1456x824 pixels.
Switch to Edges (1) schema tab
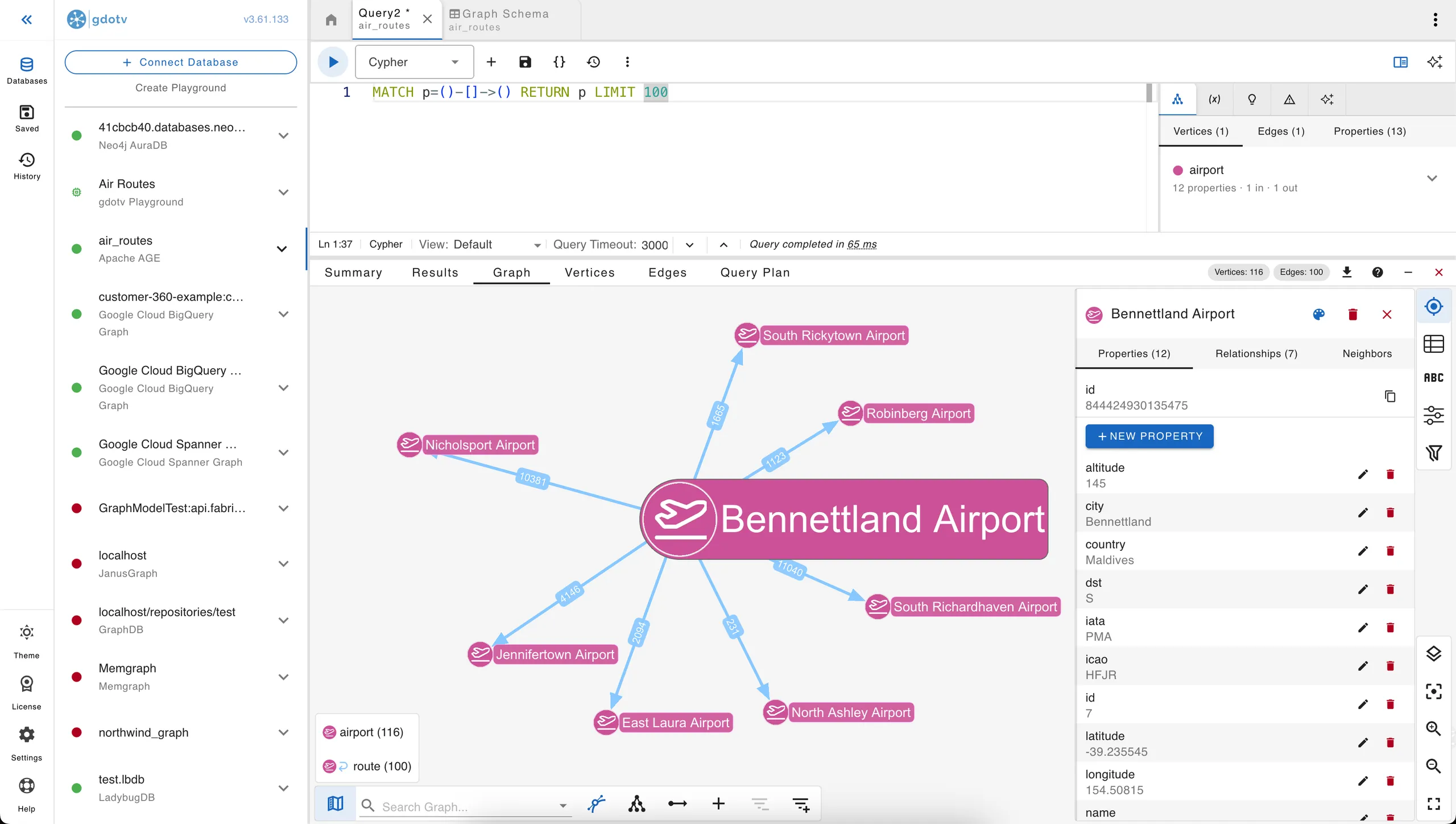pos(1281,131)
